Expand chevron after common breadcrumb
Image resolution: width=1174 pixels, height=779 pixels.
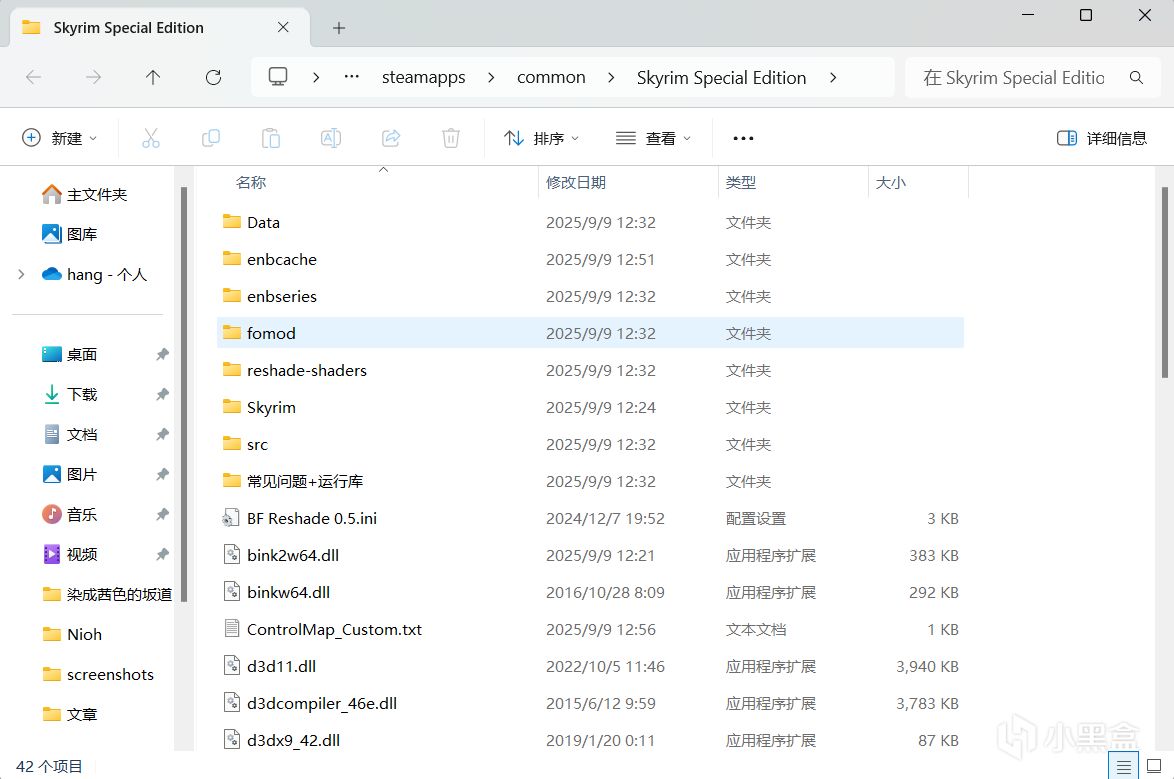click(611, 77)
